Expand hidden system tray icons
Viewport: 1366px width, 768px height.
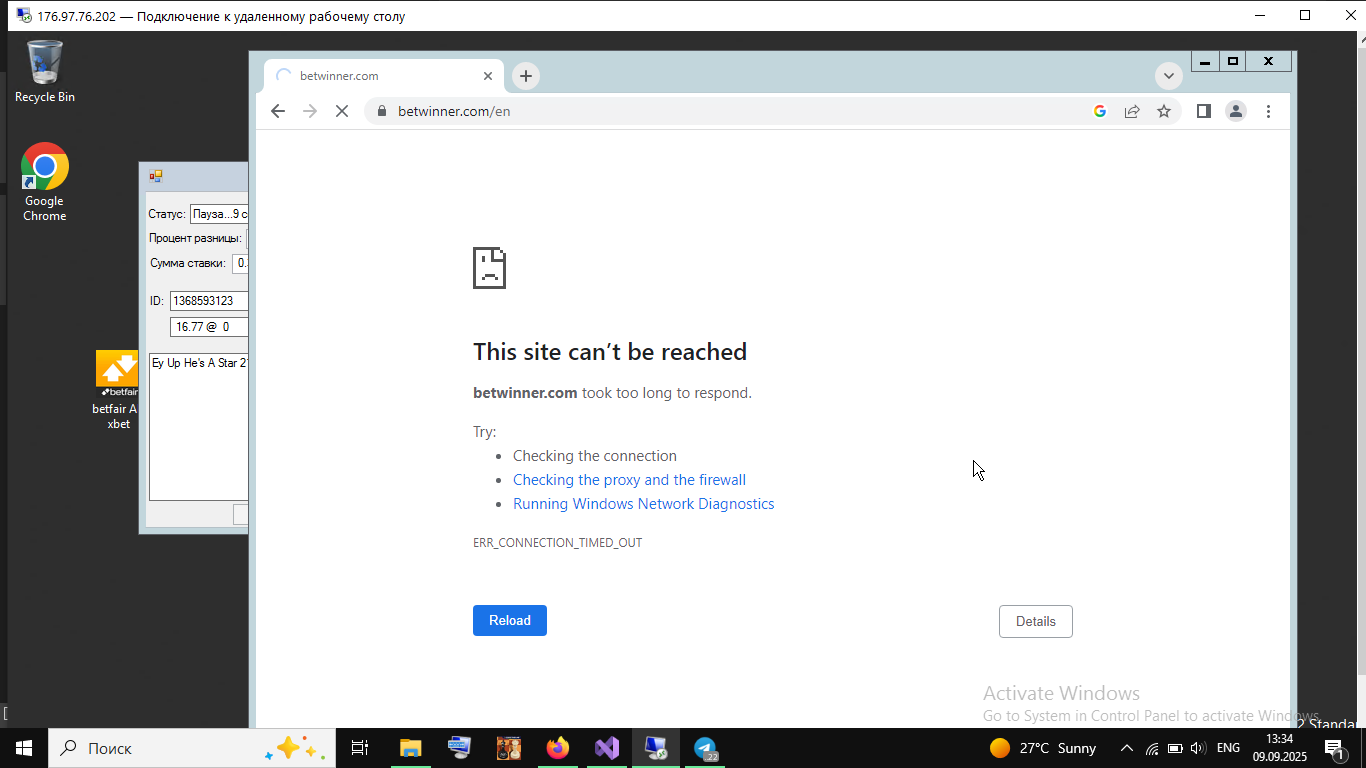tap(1127, 748)
